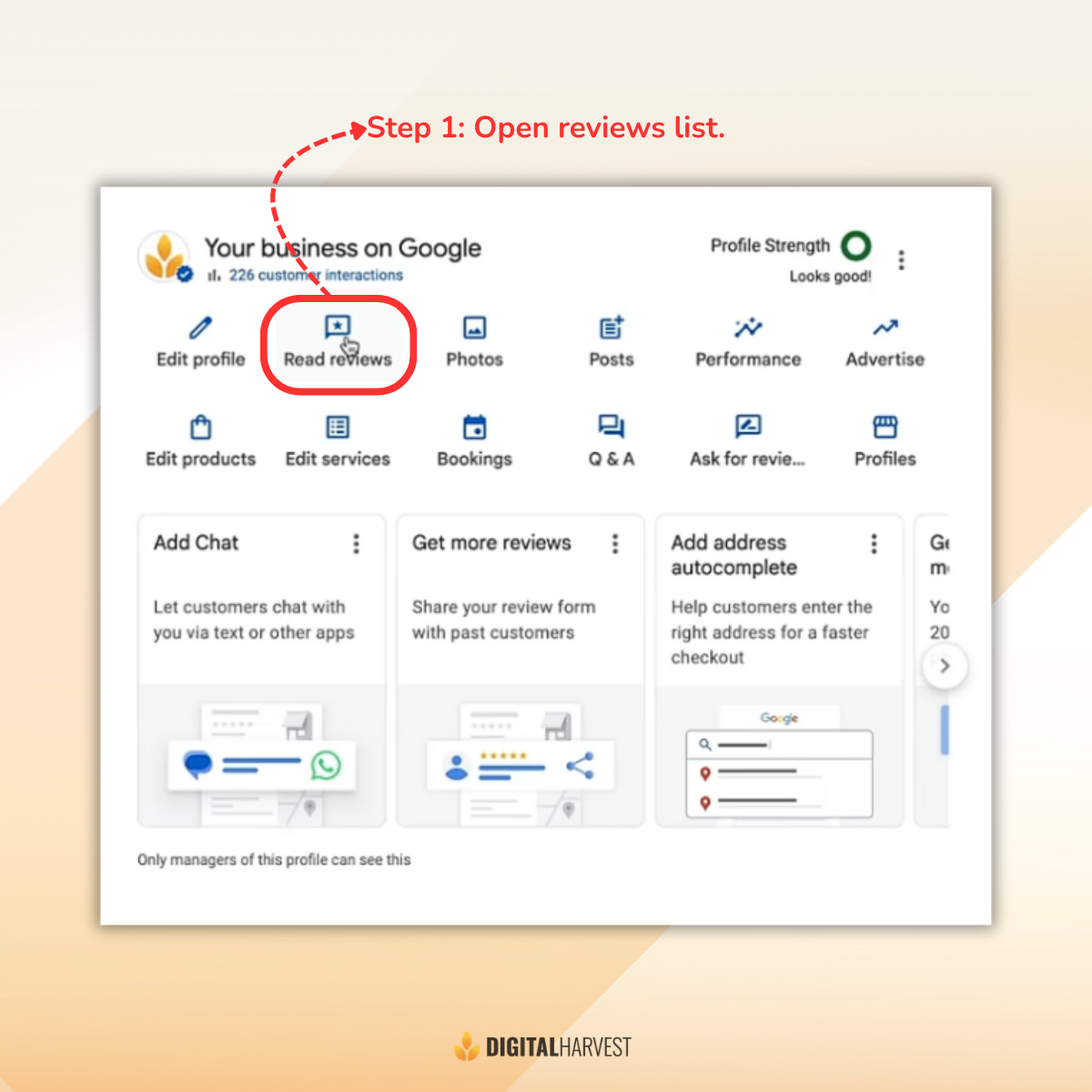Select the Edit services list icon
The width and height of the screenshot is (1092, 1092).
tap(338, 427)
